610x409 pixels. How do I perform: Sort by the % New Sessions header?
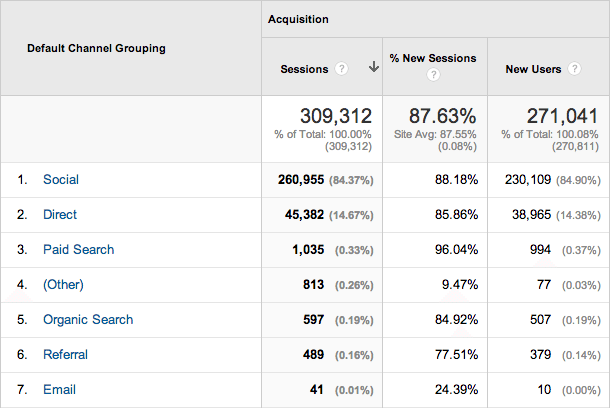[x=434, y=59]
